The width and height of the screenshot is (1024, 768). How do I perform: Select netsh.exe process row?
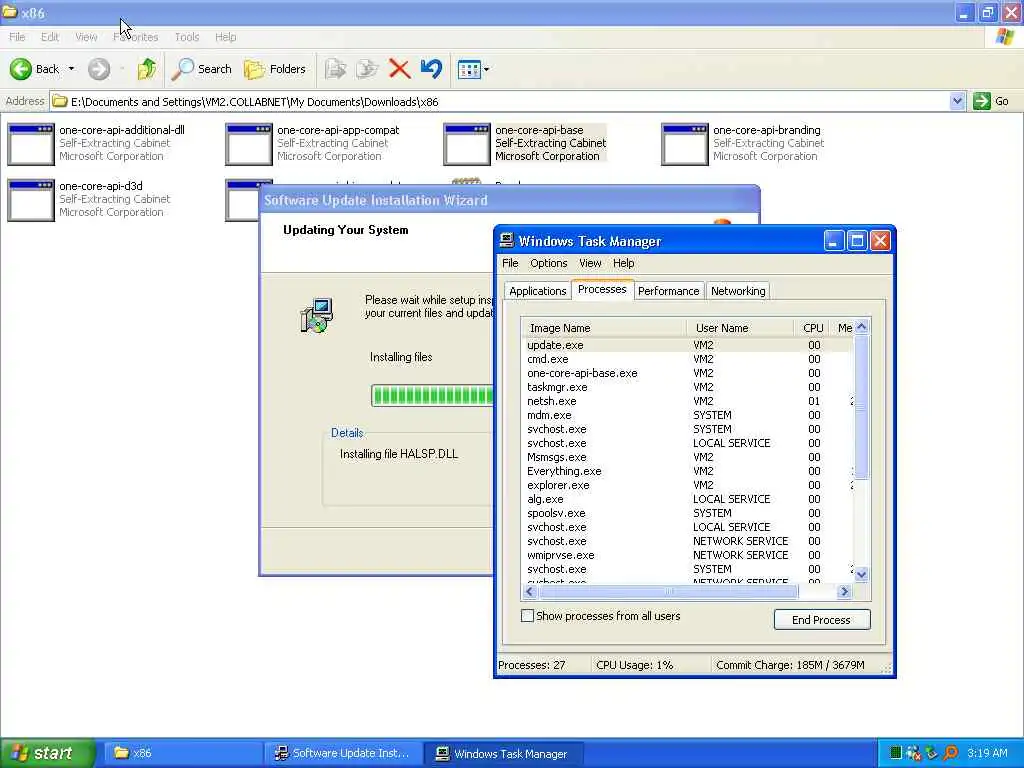(x=687, y=401)
